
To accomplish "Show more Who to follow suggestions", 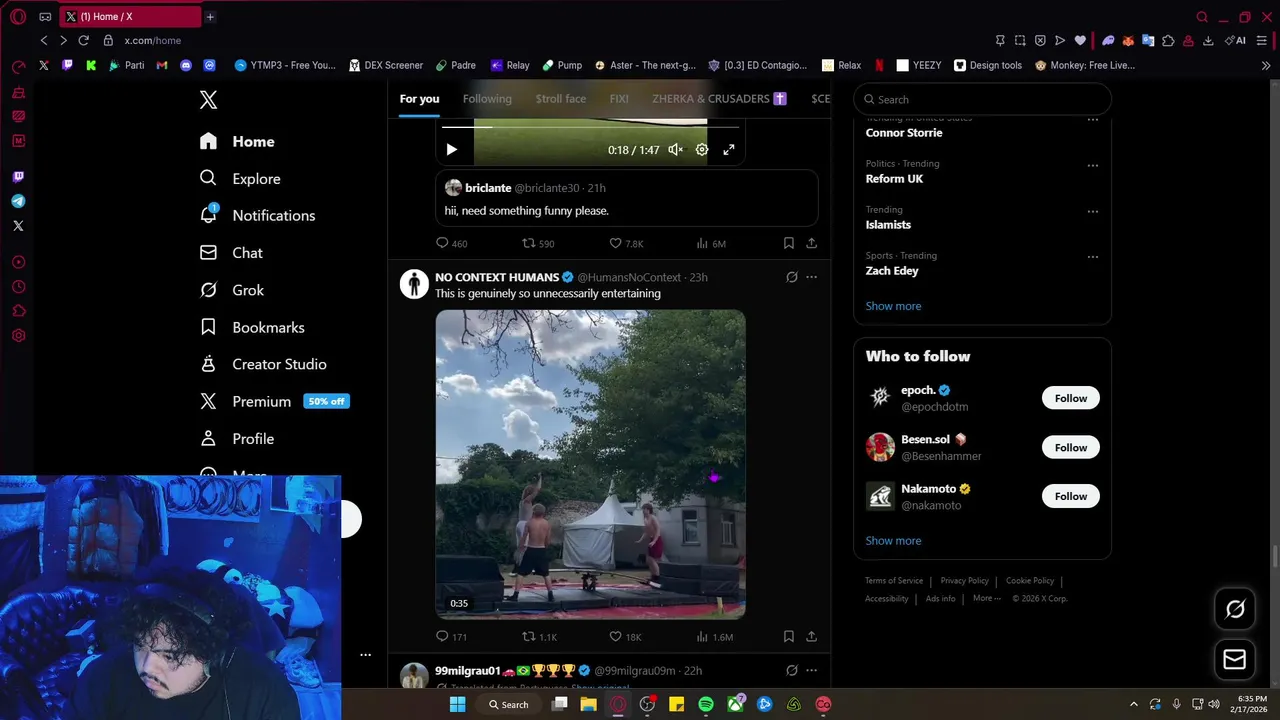I will pyautogui.click(x=893, y=541).
